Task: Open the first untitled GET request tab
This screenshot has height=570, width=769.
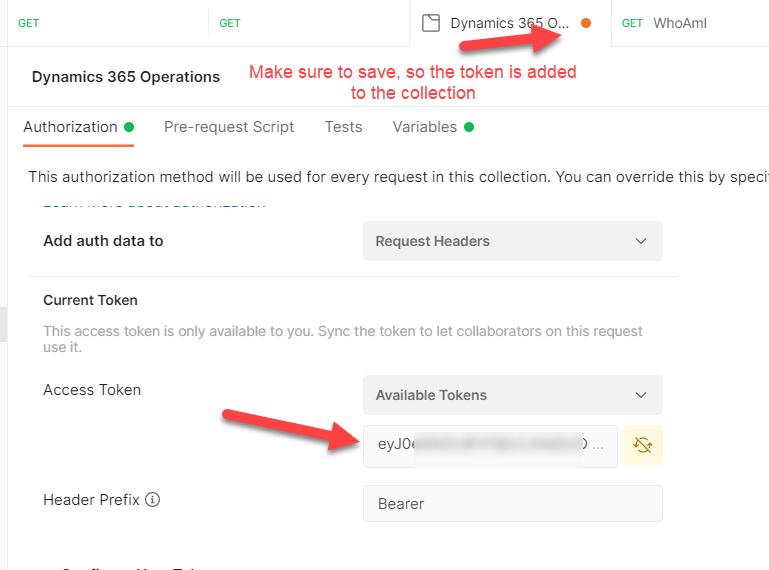Action: tap(108, 23)
